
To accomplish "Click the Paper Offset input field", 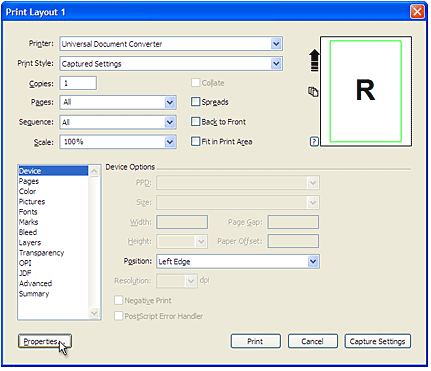I will coord(293,241).
